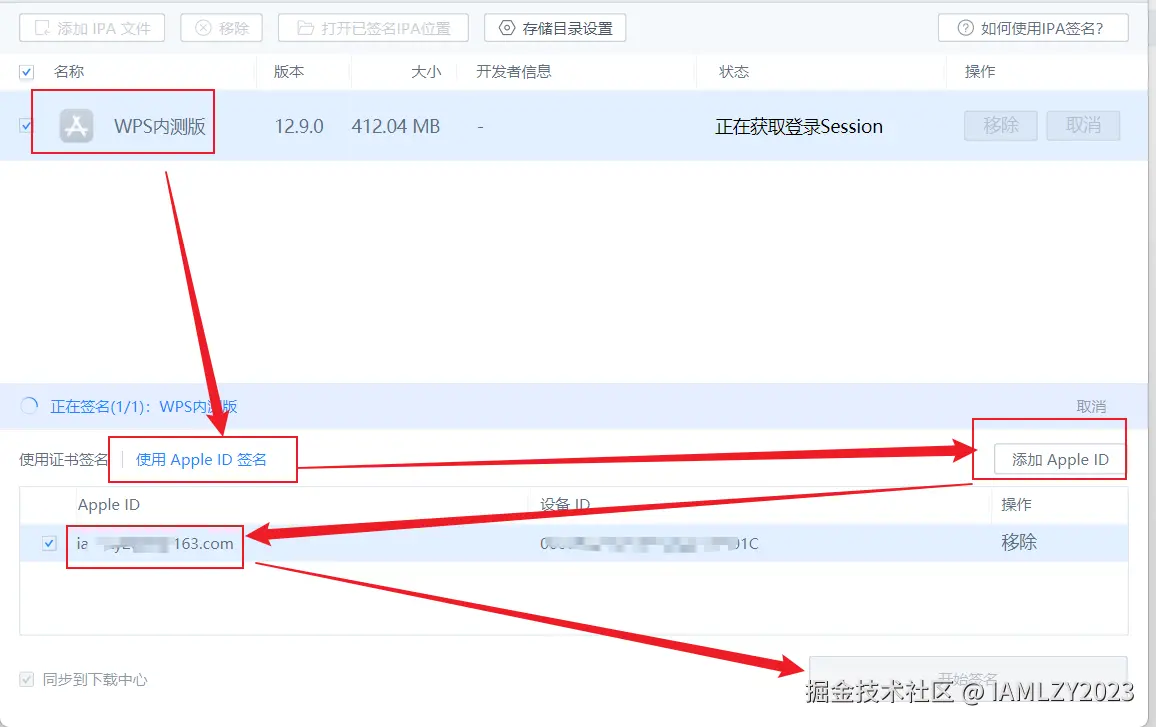This screenshot has width=1156, height=727.
Task: Select the WPS内测版 app name
Action: (159, 126)
